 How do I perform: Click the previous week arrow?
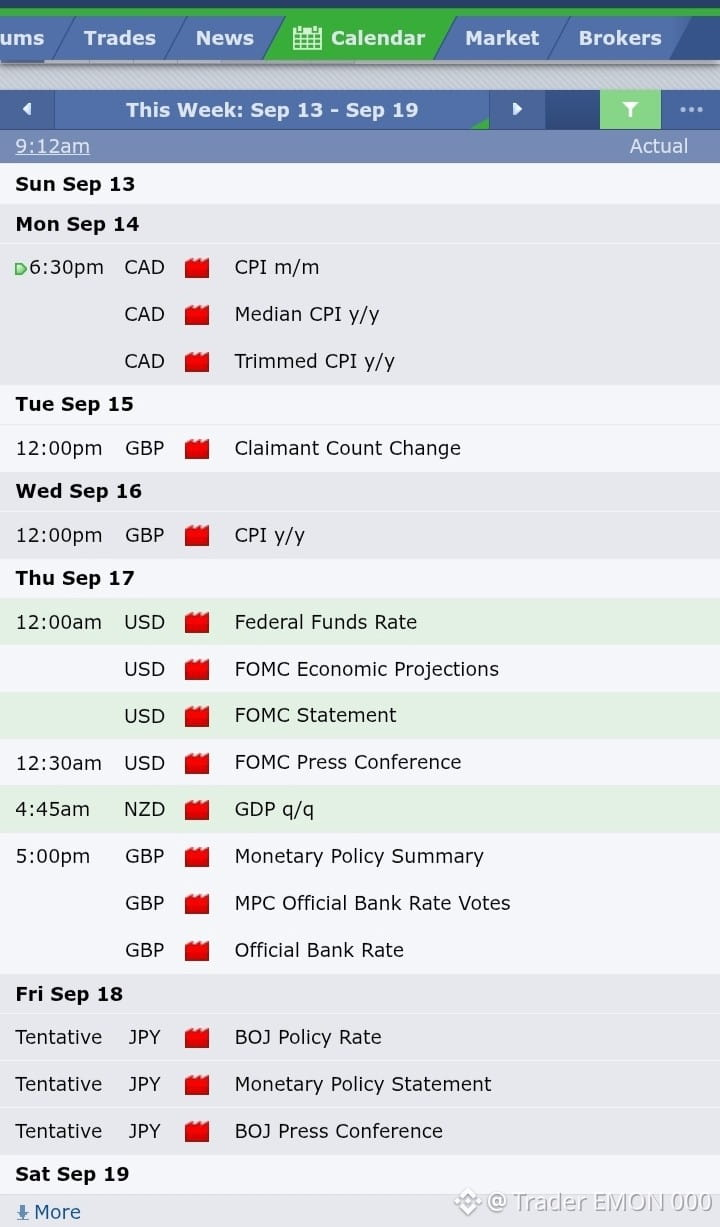(x=27, y=109)
